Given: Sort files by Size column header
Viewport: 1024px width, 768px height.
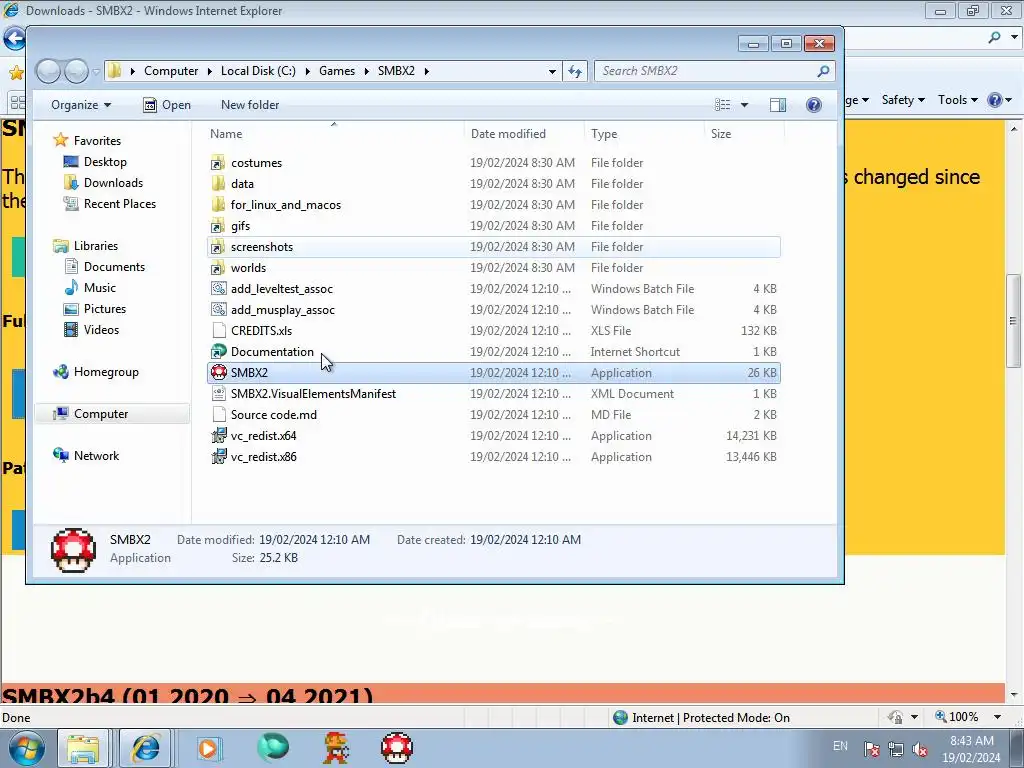Looking at the screenshot, I should (x=744, y=134).
